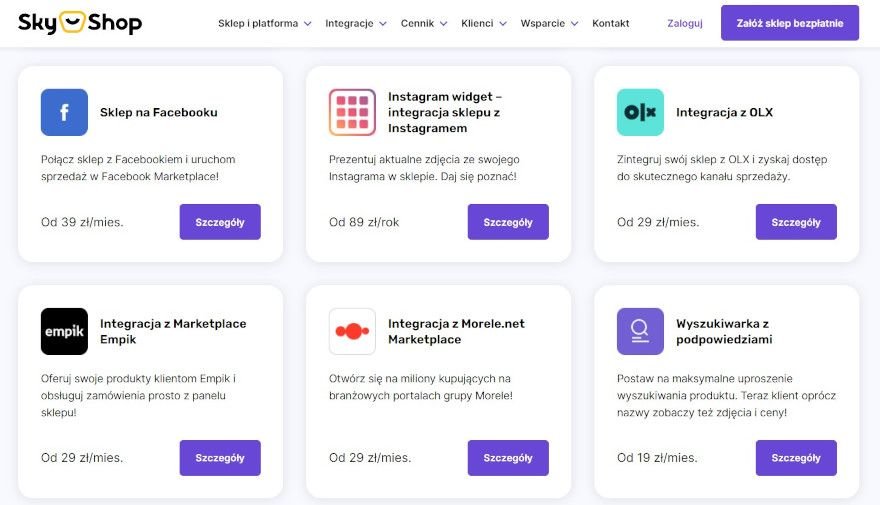
Task: Click the Instagram card description text
Action: tap(424, 168)
